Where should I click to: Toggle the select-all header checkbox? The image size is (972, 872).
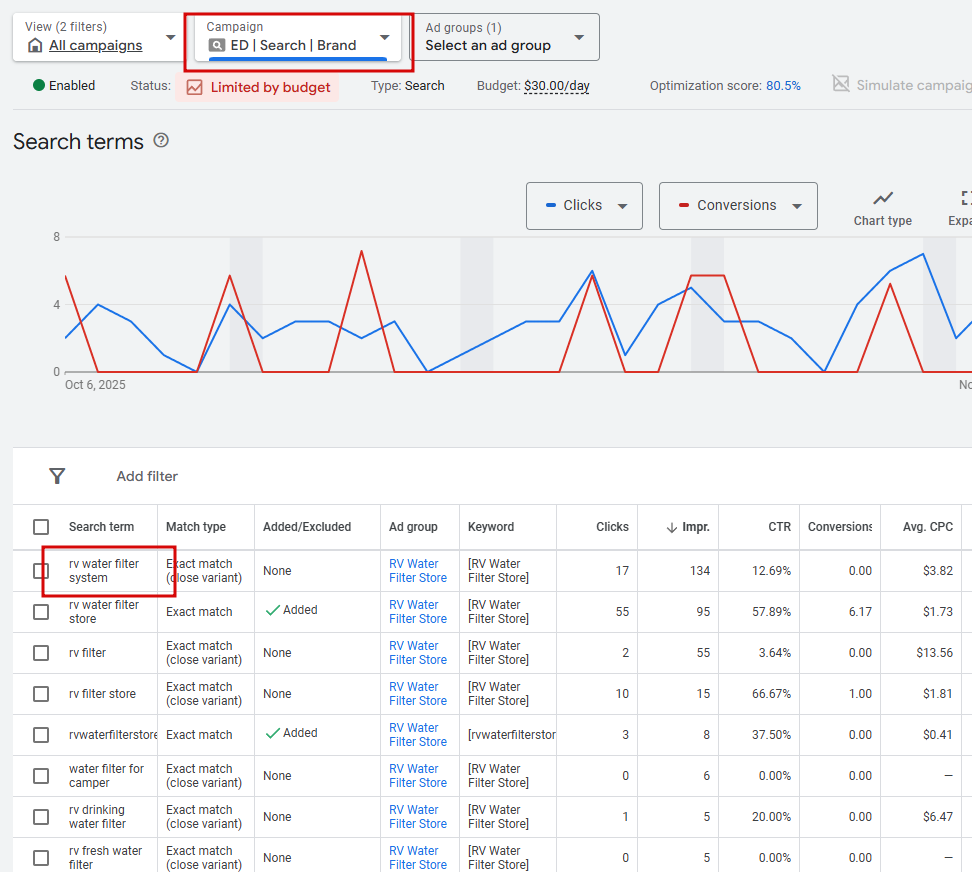tap(41, 527)
